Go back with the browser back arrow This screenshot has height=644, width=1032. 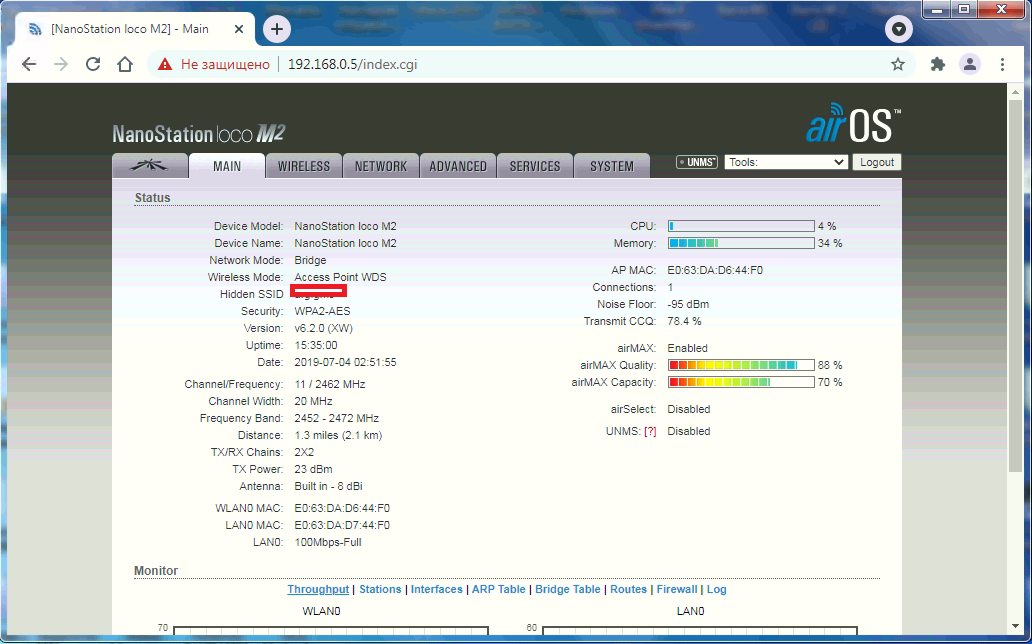[x=28, y=64]
